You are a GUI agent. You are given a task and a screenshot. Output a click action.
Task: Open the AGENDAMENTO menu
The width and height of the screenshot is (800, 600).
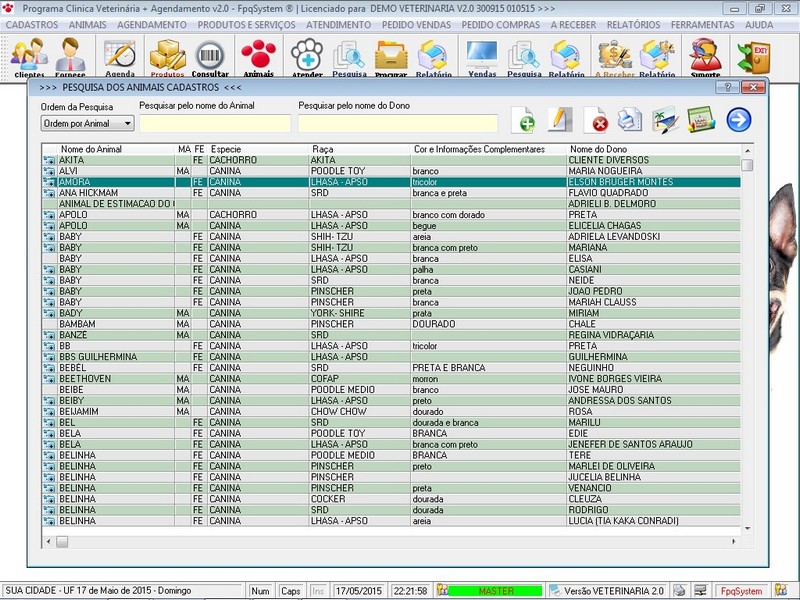click(x=151, y=23)
